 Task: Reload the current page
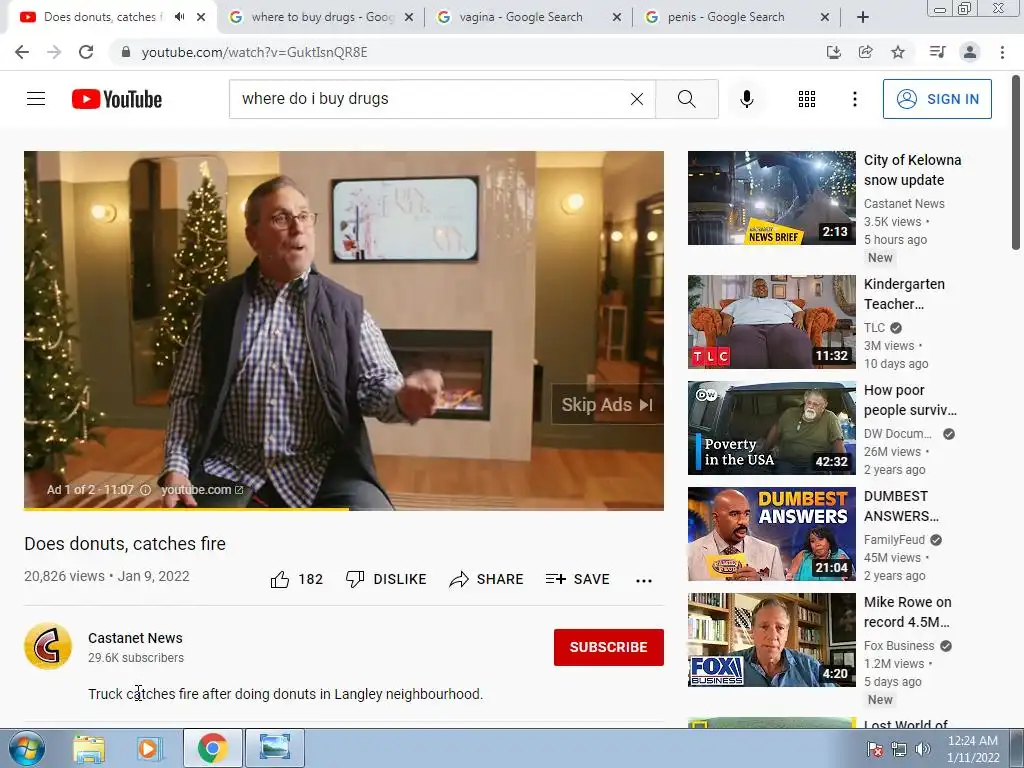coord(86,52)
